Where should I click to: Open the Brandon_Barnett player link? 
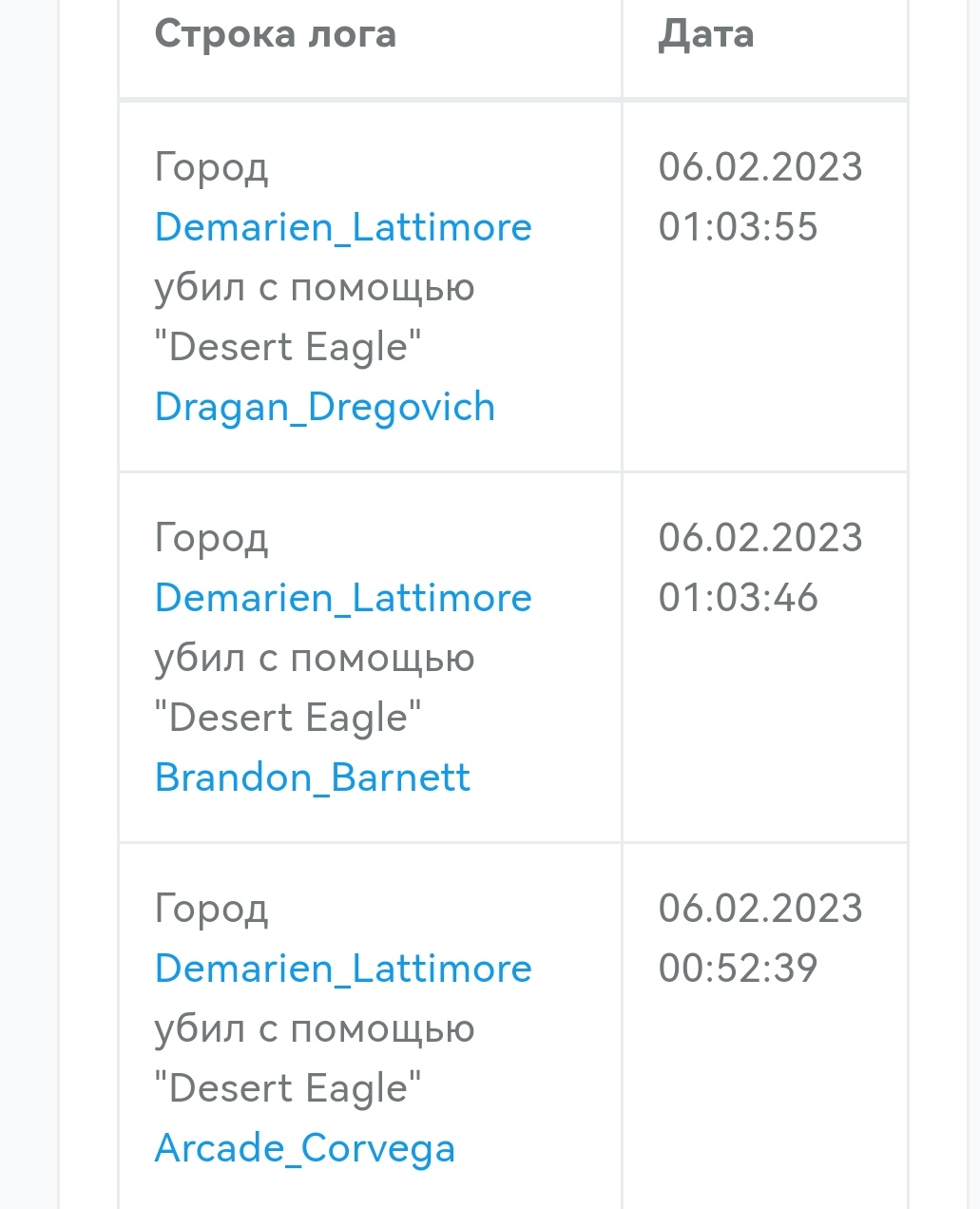(313, 777)
